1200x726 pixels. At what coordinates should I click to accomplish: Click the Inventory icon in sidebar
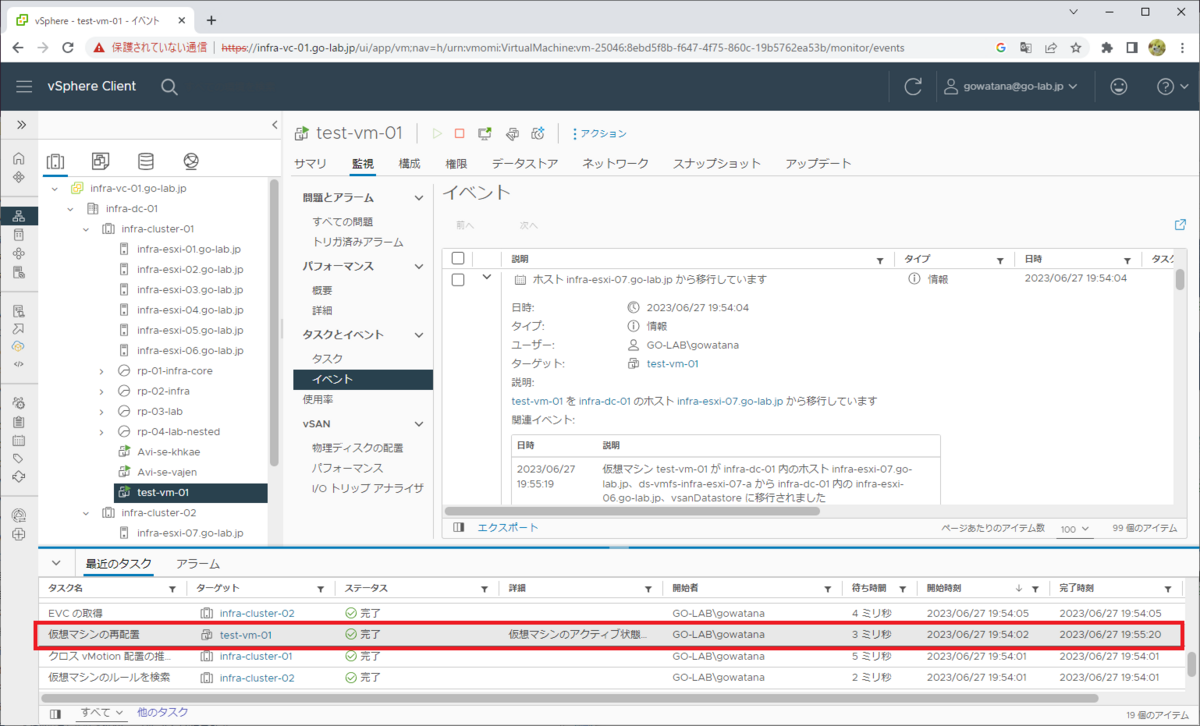click(19, 215)
